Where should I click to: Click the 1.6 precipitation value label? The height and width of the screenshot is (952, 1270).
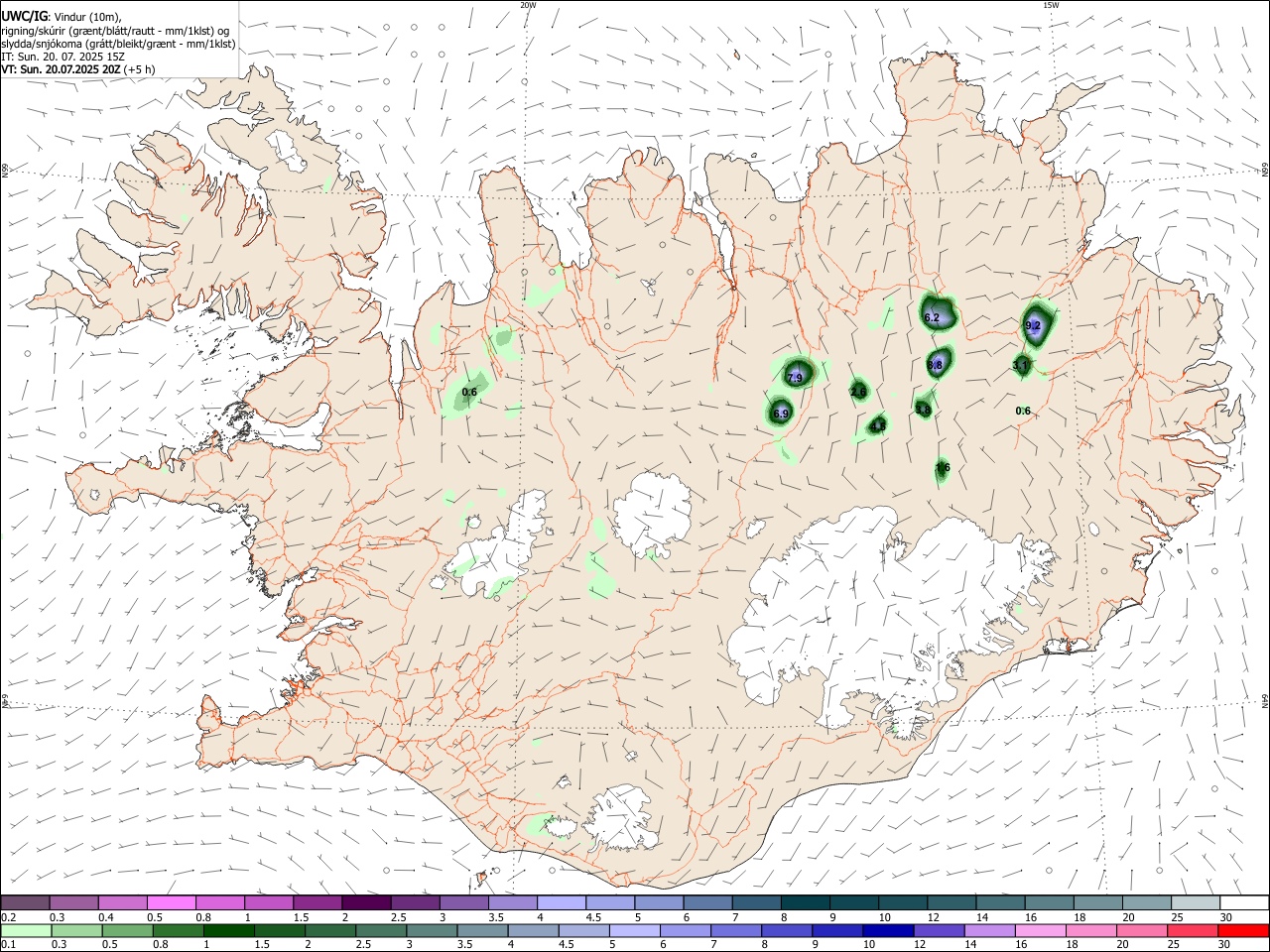tap(943, 468)
